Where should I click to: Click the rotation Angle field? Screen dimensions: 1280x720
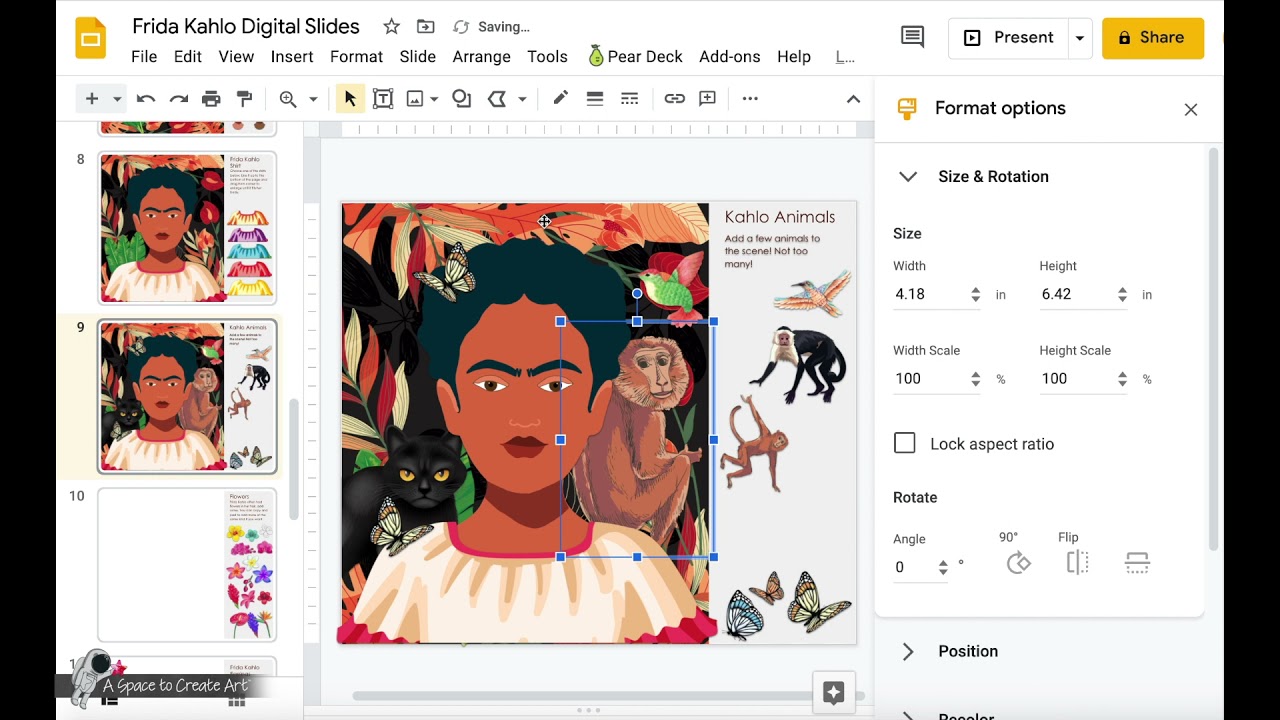[914, 567]
